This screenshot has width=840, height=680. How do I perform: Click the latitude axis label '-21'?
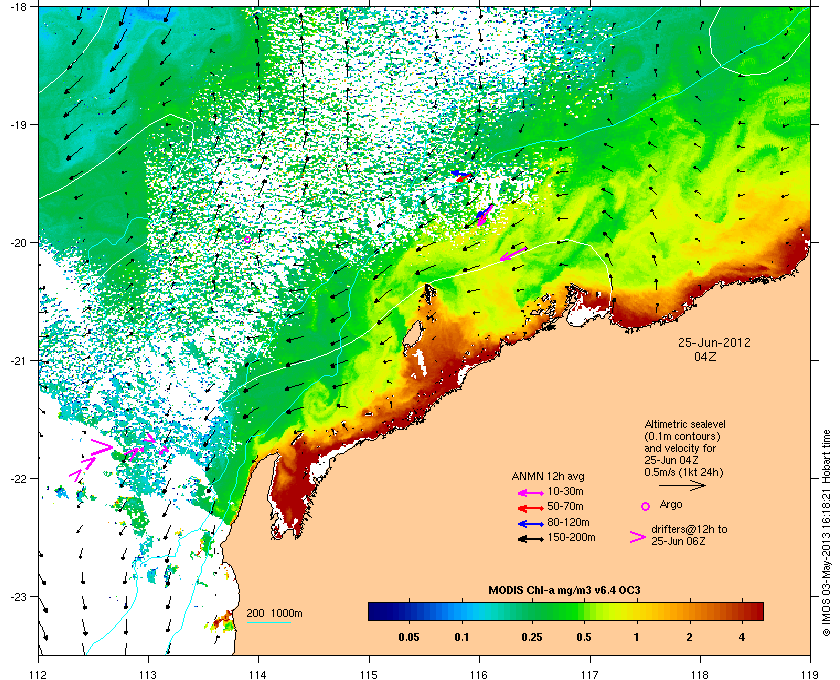[x=18, y=360]
